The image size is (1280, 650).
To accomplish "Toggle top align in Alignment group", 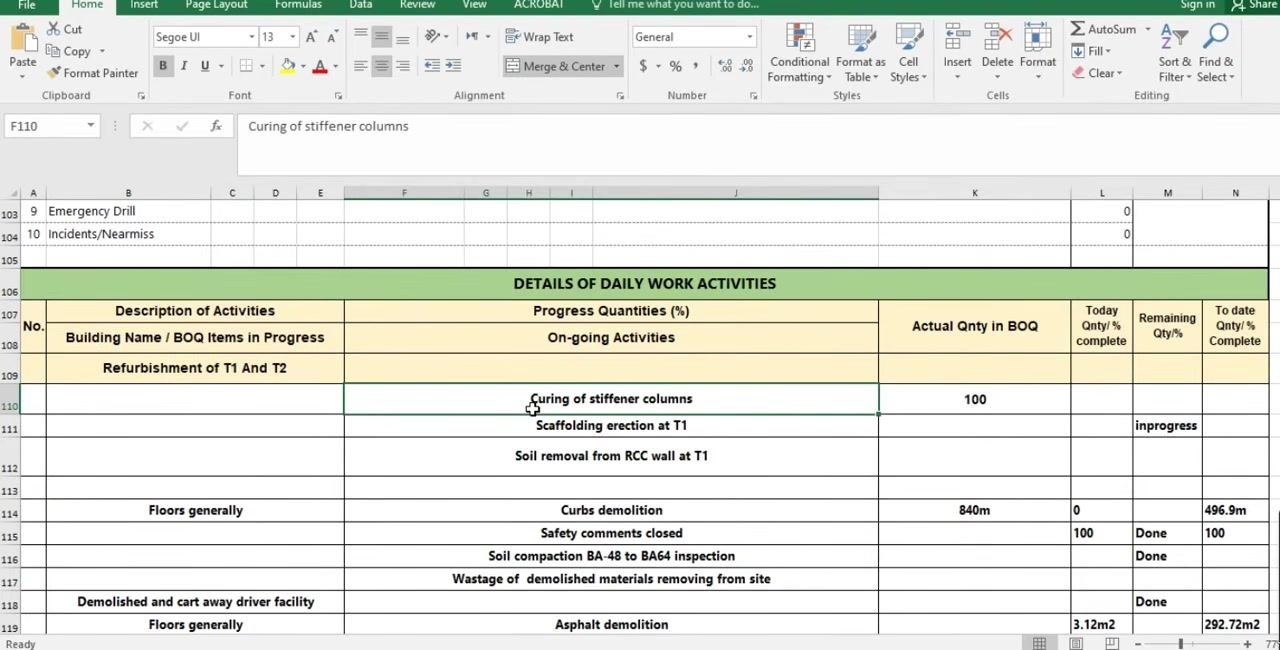I will click(360, 37).
